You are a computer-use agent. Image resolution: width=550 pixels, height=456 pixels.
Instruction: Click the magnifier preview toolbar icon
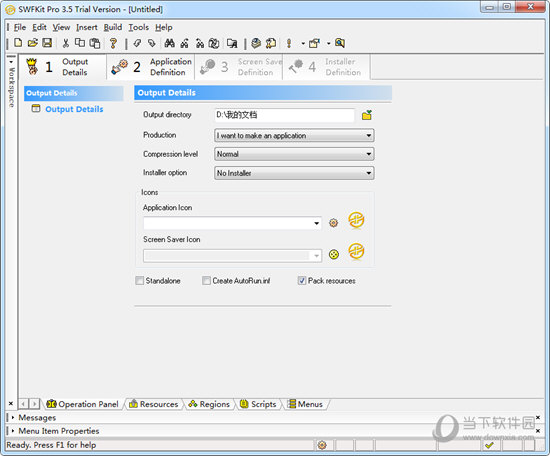click(x=340, y=43)
